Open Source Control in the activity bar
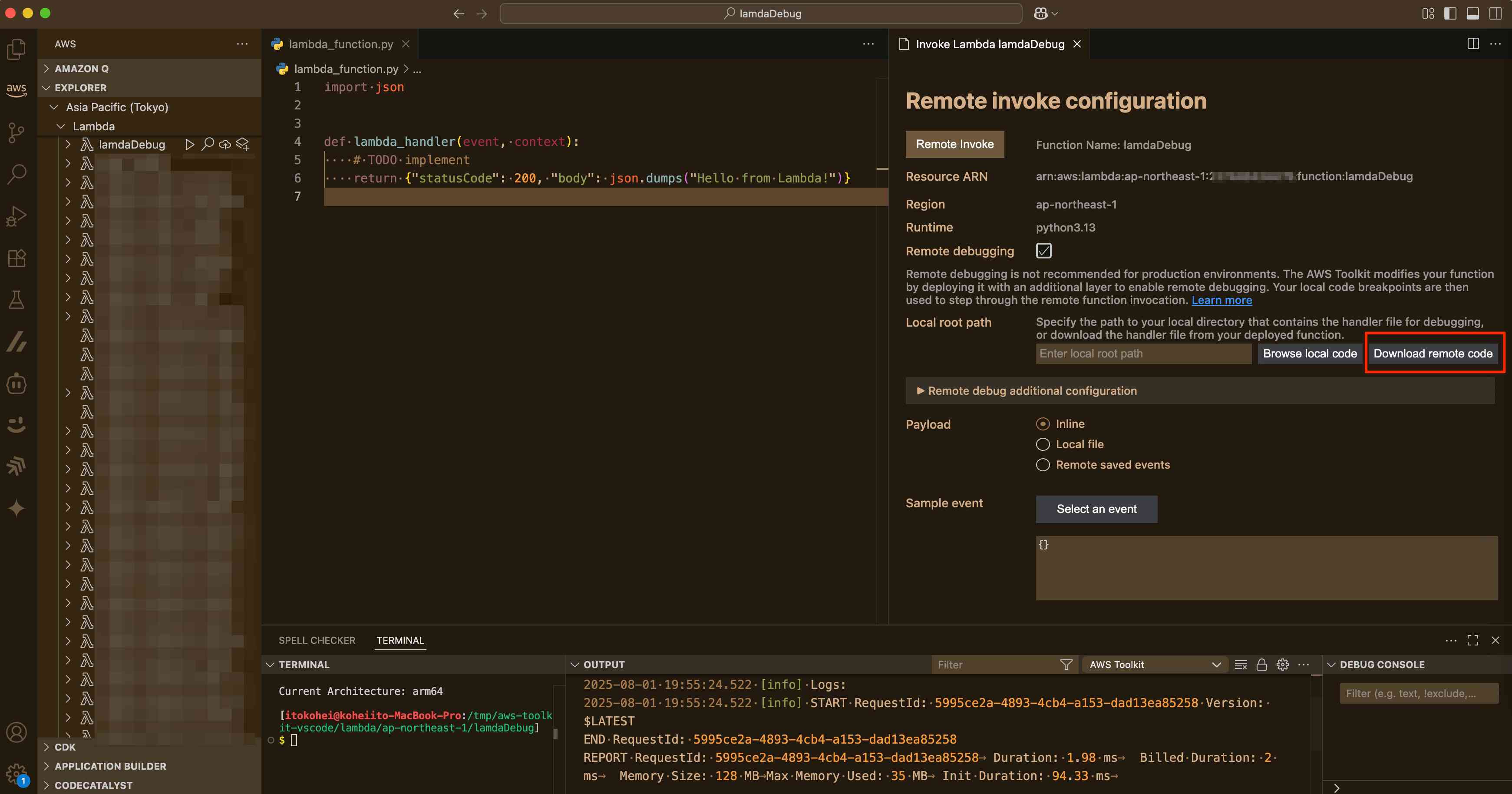The image size is (1512, 794). pos(17,132)
